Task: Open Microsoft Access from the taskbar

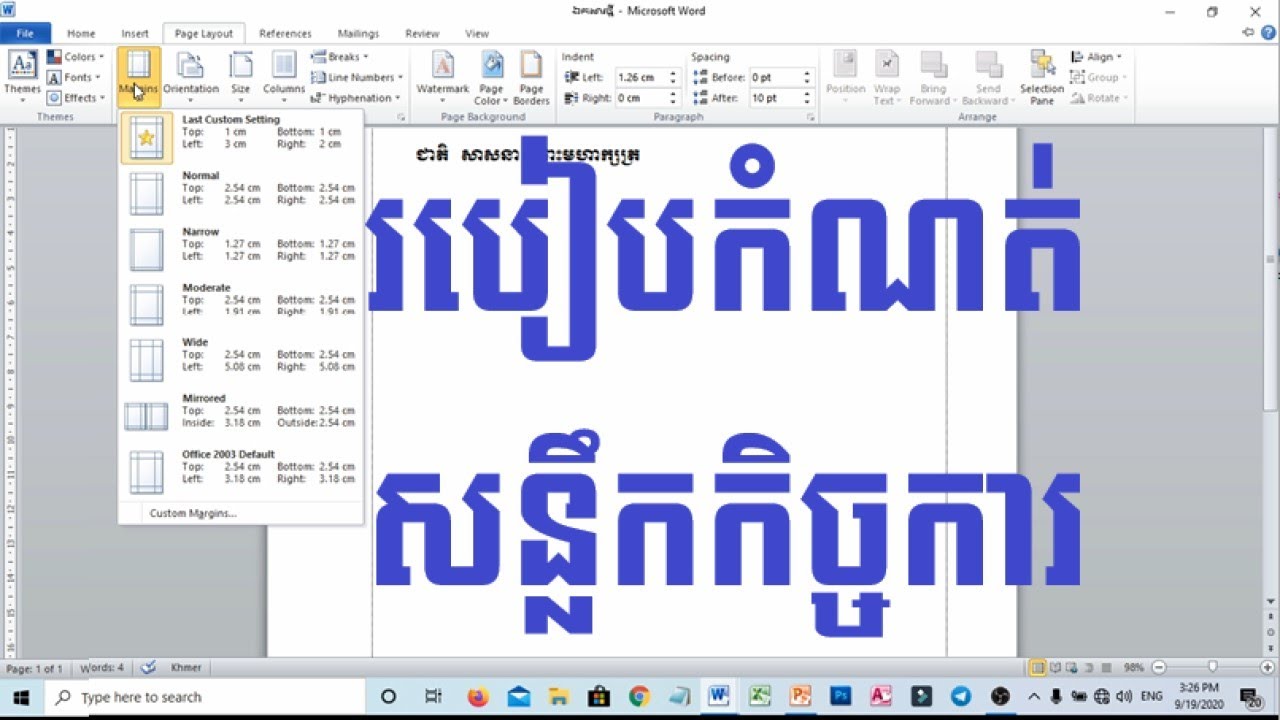Action: click(x=880, y=697)
